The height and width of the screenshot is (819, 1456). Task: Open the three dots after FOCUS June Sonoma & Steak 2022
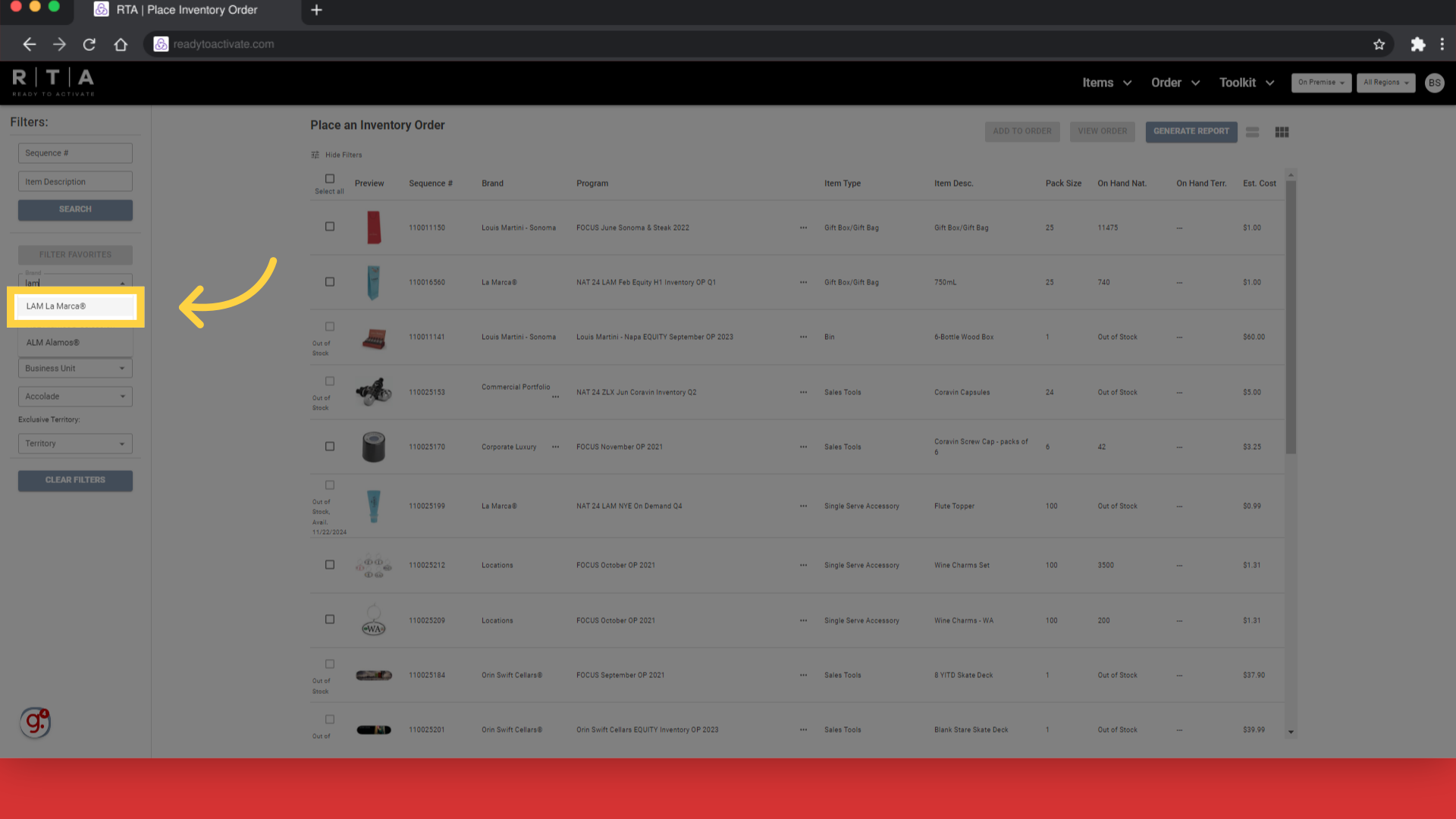pos(803,227)
